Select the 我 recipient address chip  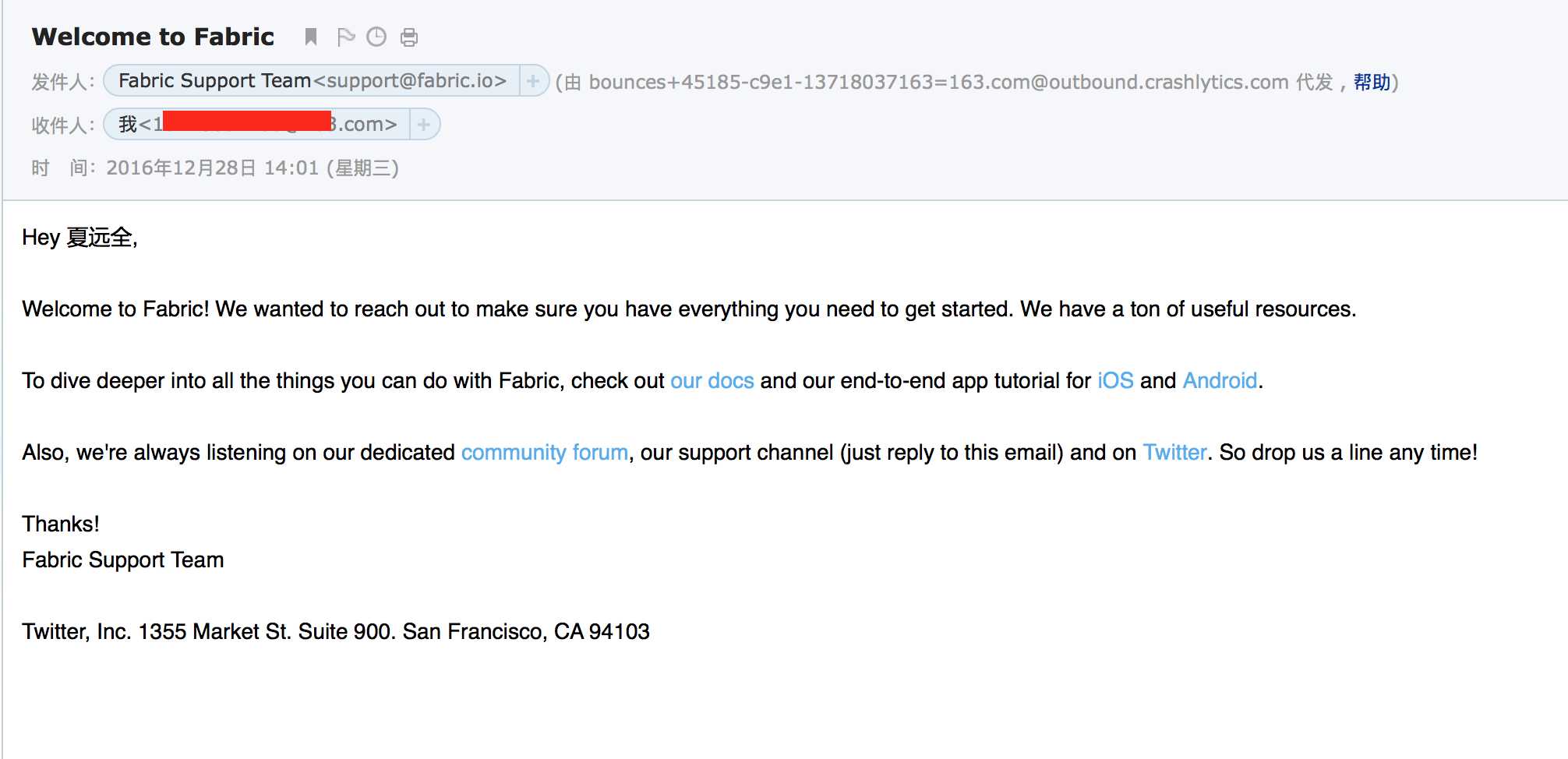click(x=257, y=125)
